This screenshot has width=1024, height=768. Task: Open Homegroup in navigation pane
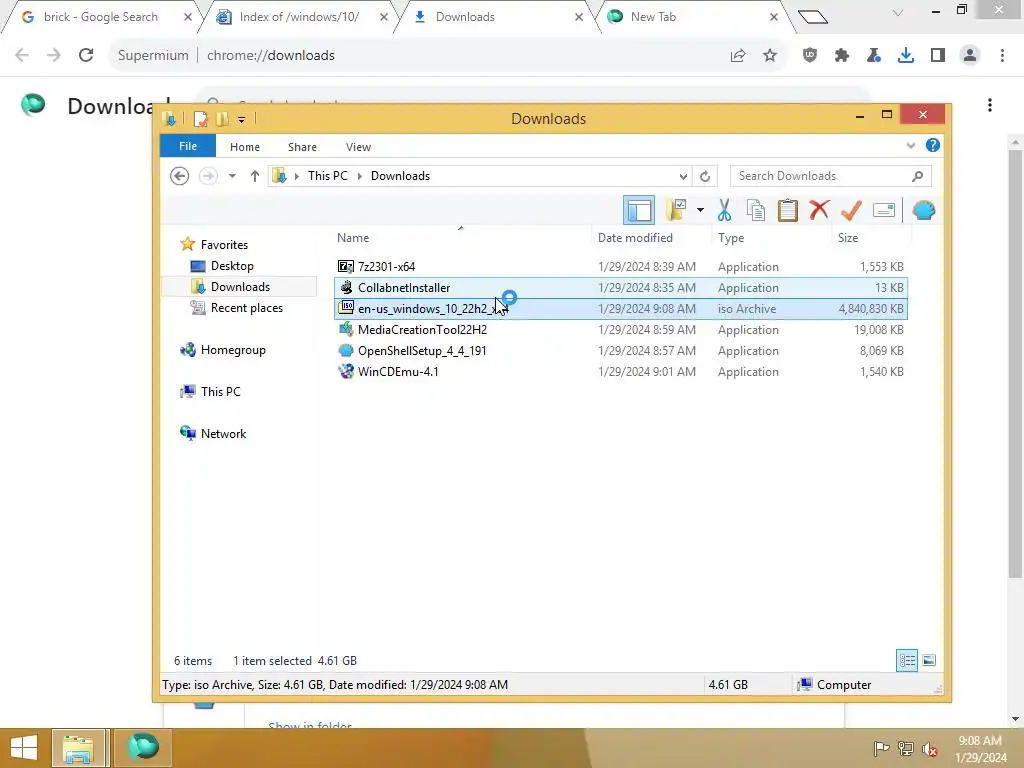232,350
